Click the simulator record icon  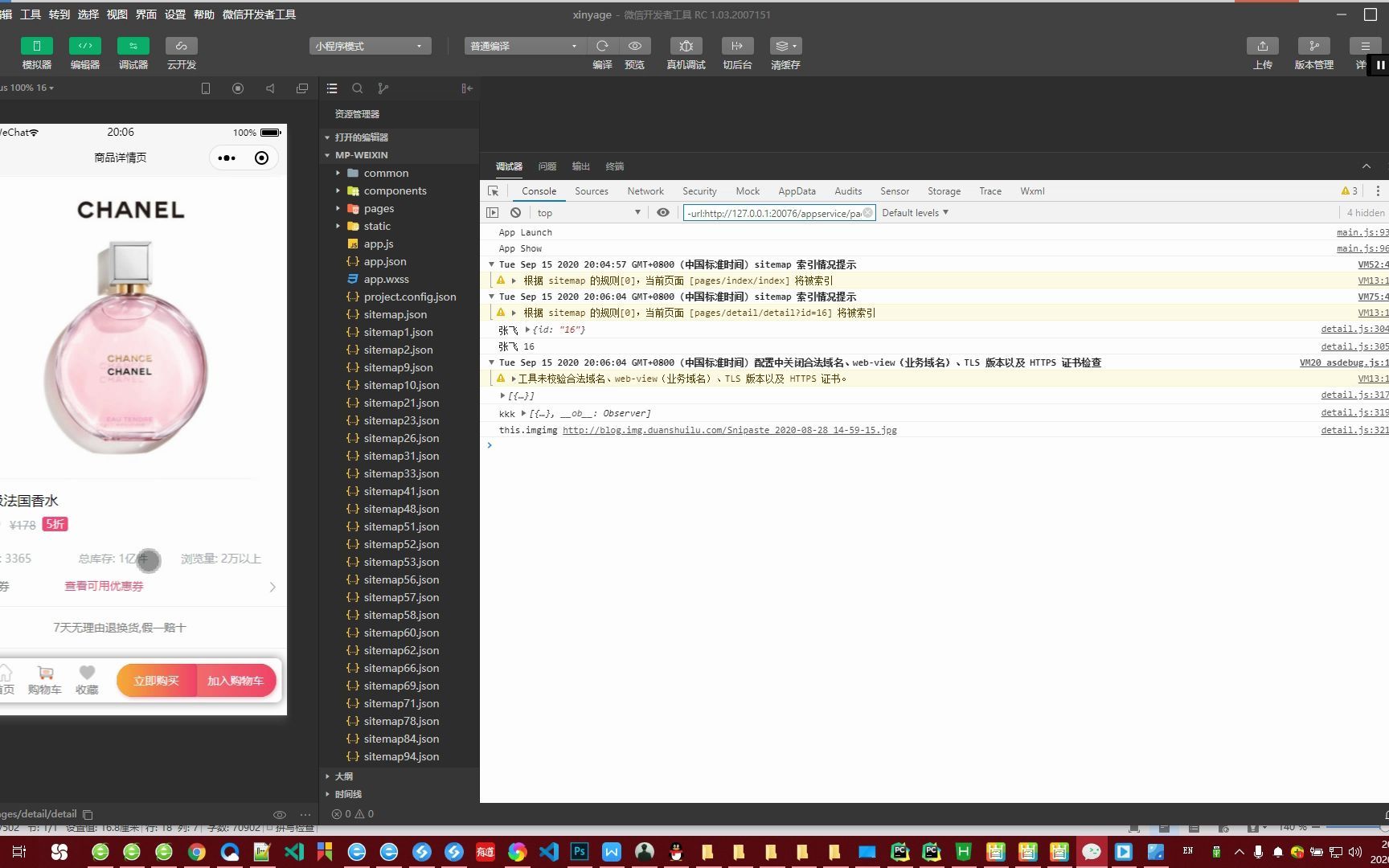[238, 88]
